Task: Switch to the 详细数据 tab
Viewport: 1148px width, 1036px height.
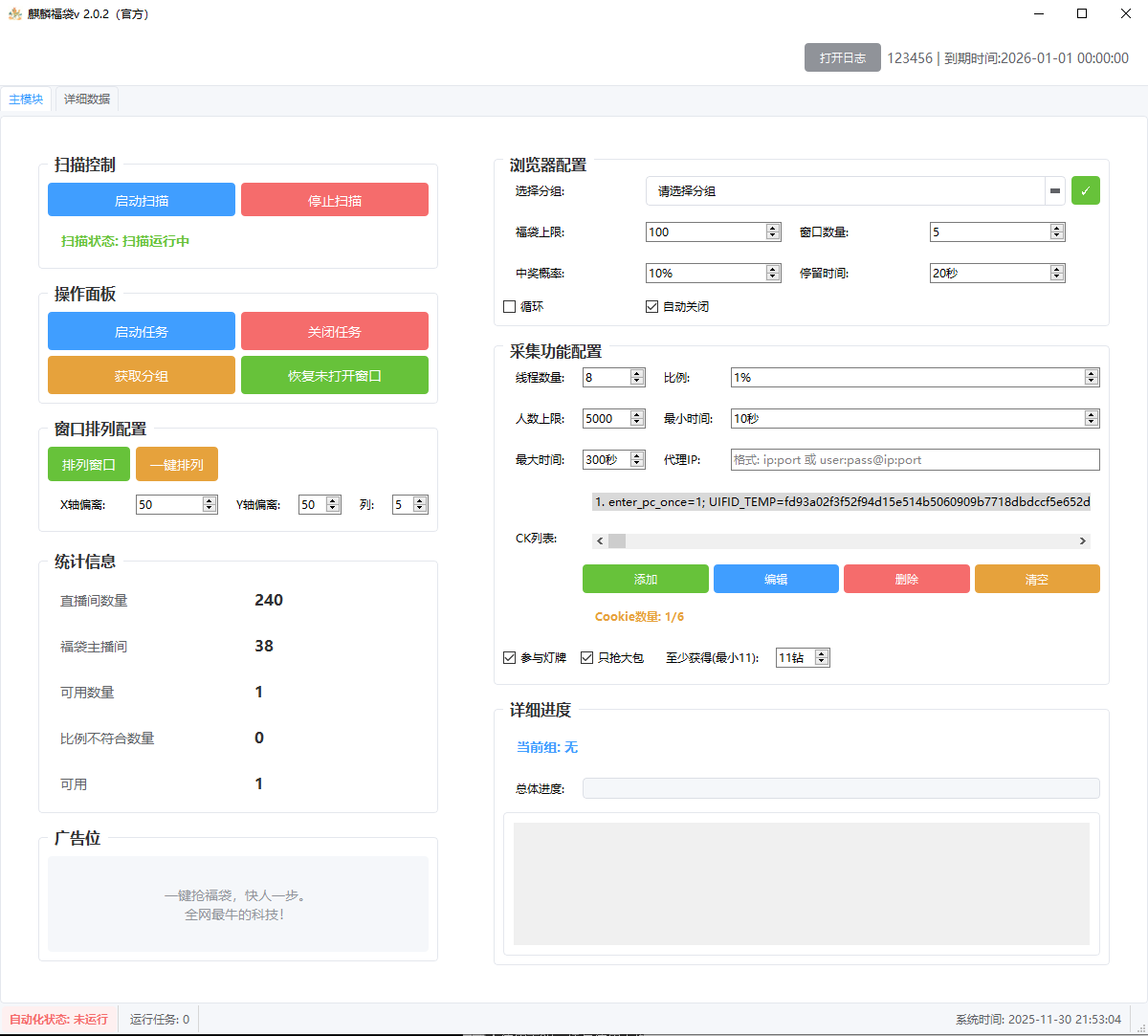Action: 85,99
